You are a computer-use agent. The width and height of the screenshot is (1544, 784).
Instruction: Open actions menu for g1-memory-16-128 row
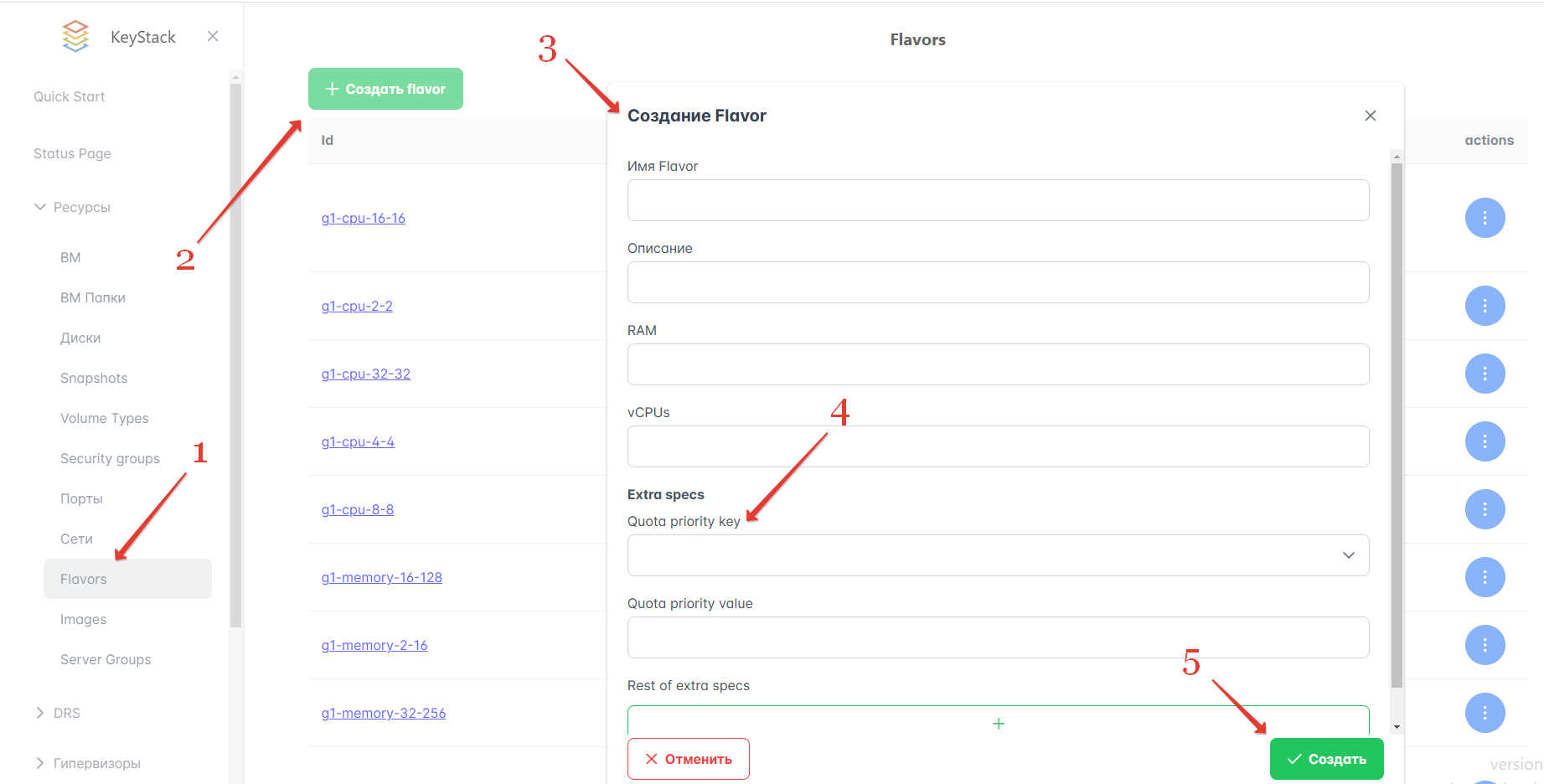click(x=1485, y=577)
